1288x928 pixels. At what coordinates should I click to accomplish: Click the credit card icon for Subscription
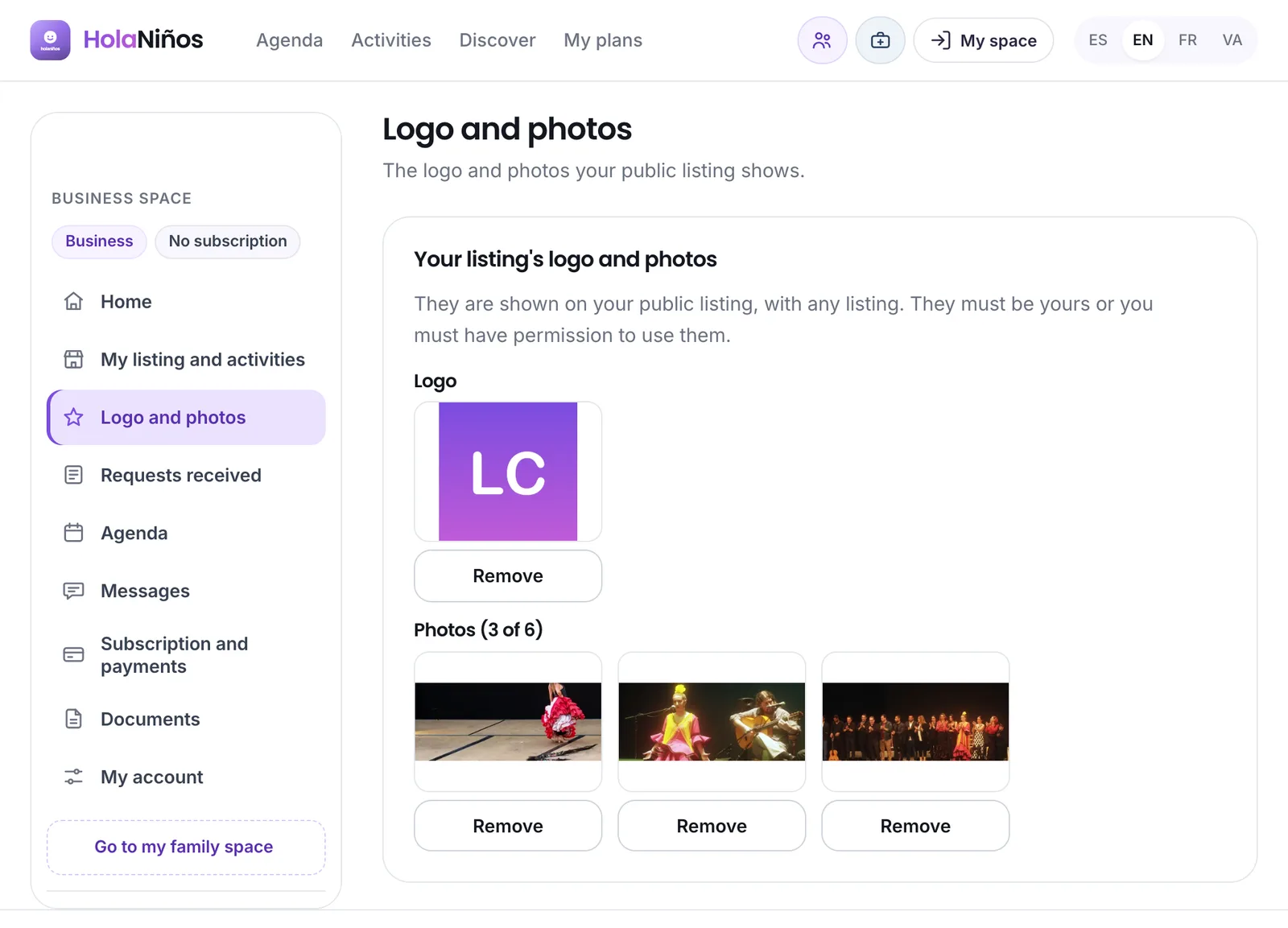pos(73,655)
